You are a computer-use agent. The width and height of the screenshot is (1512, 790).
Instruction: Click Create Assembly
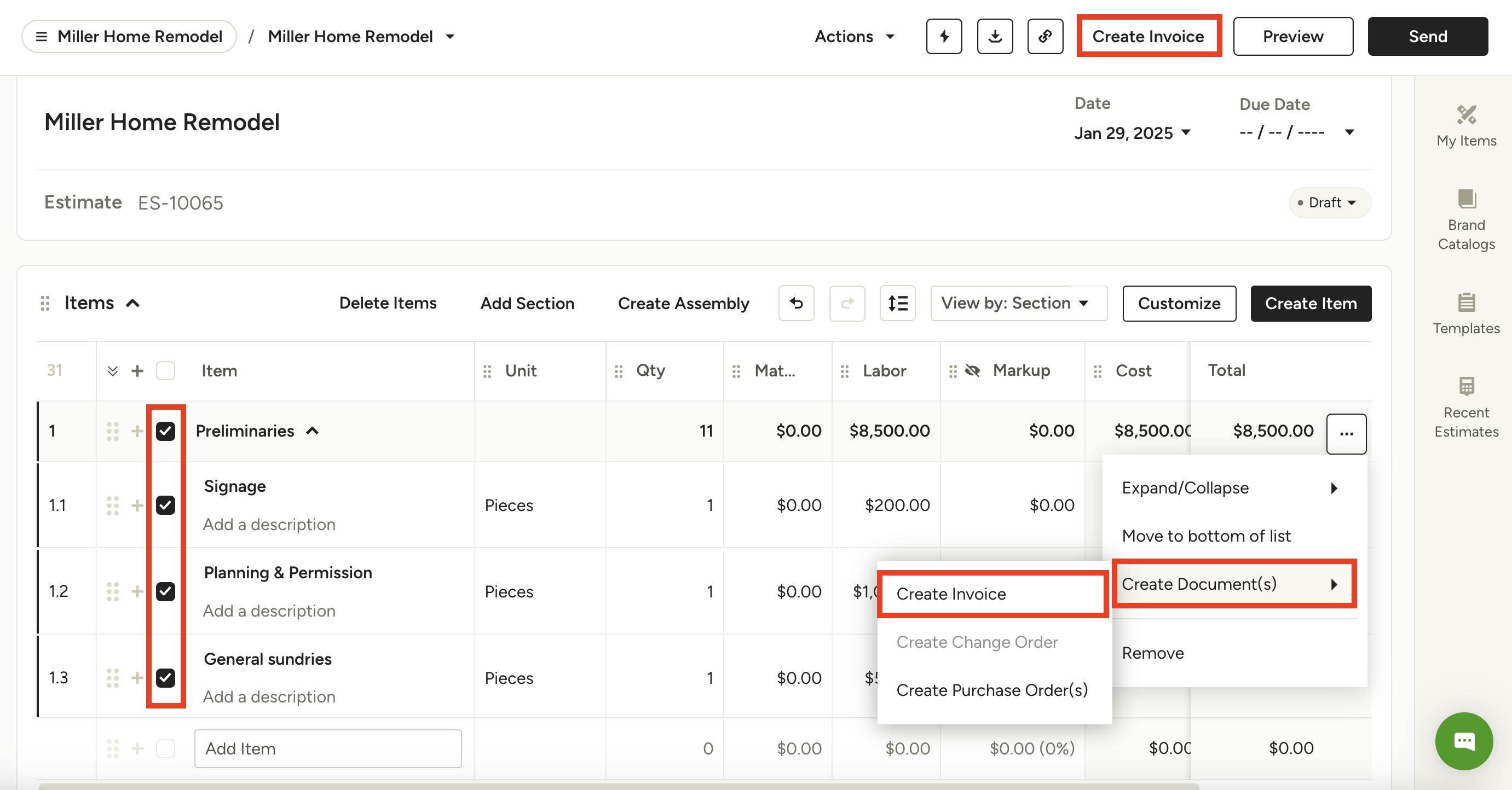click(x=683, y=303)
